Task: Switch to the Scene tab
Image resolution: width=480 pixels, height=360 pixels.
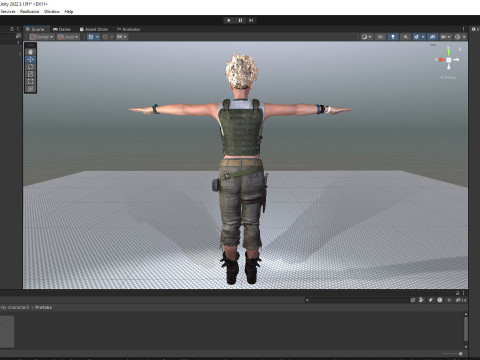Action: (37, 29)
